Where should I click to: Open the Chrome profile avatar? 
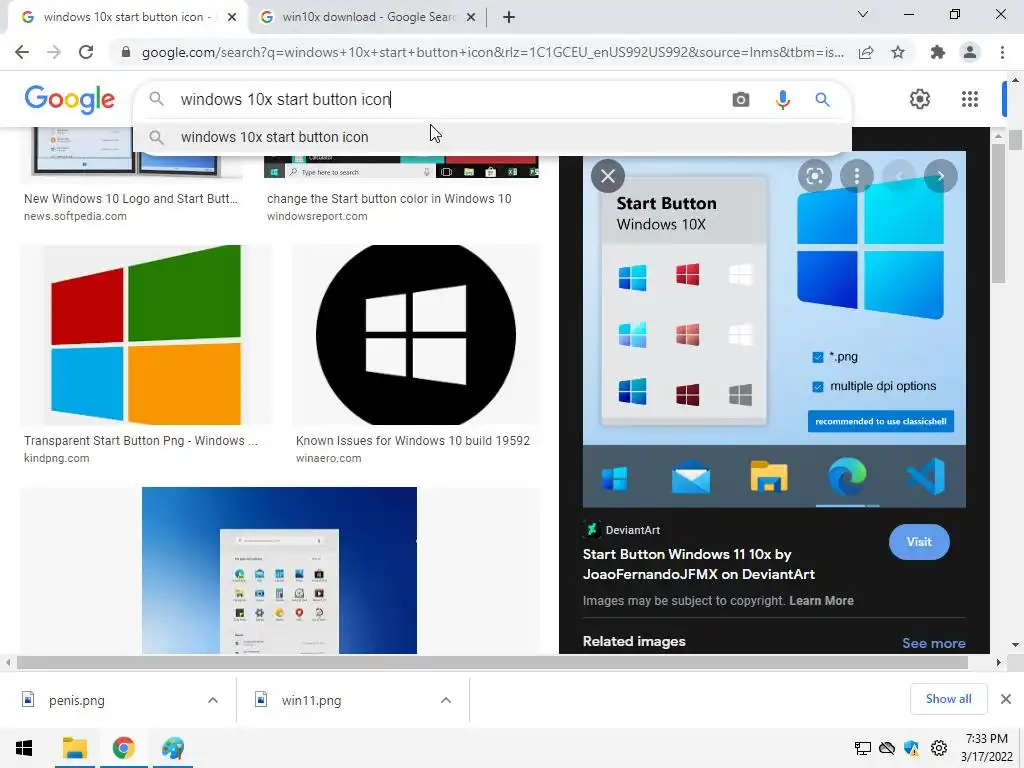tap(970, 52)
